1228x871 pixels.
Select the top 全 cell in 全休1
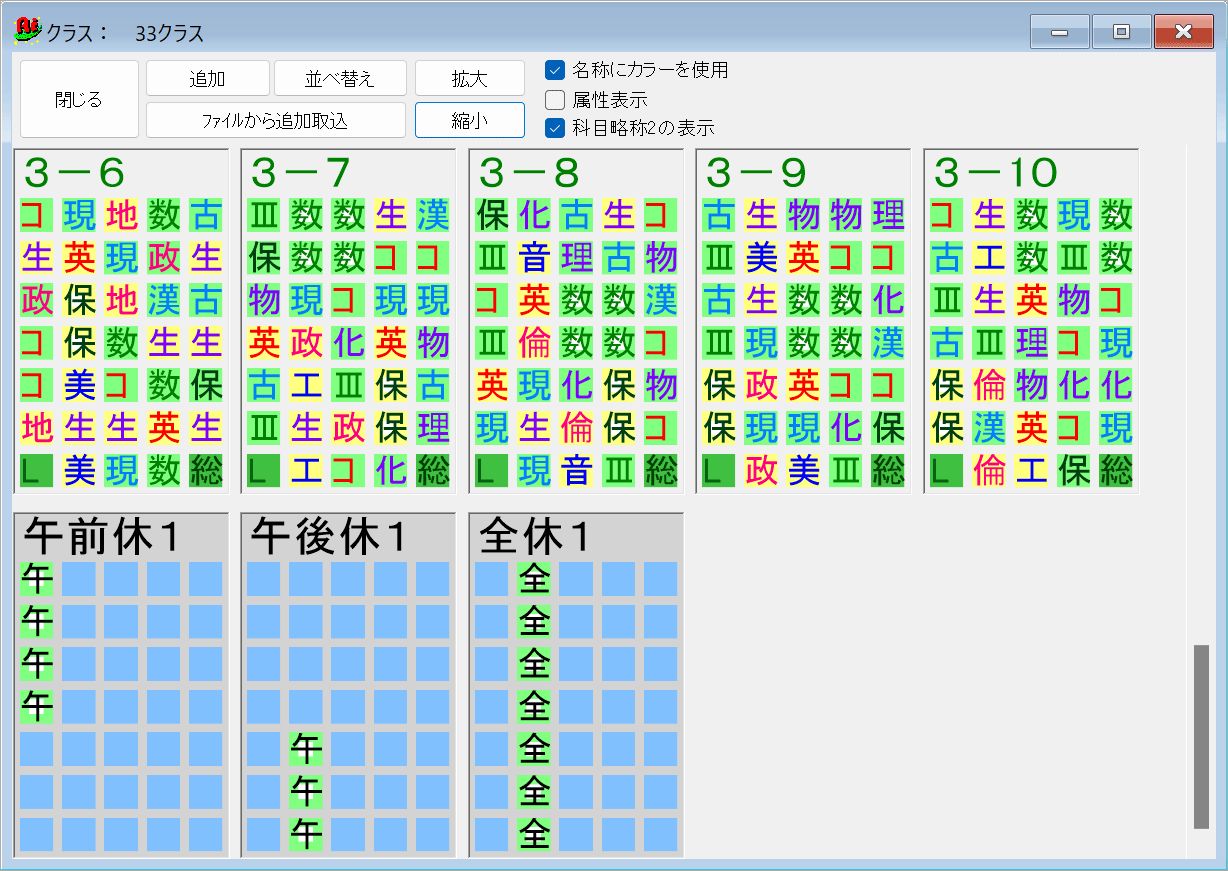point(535,577)
